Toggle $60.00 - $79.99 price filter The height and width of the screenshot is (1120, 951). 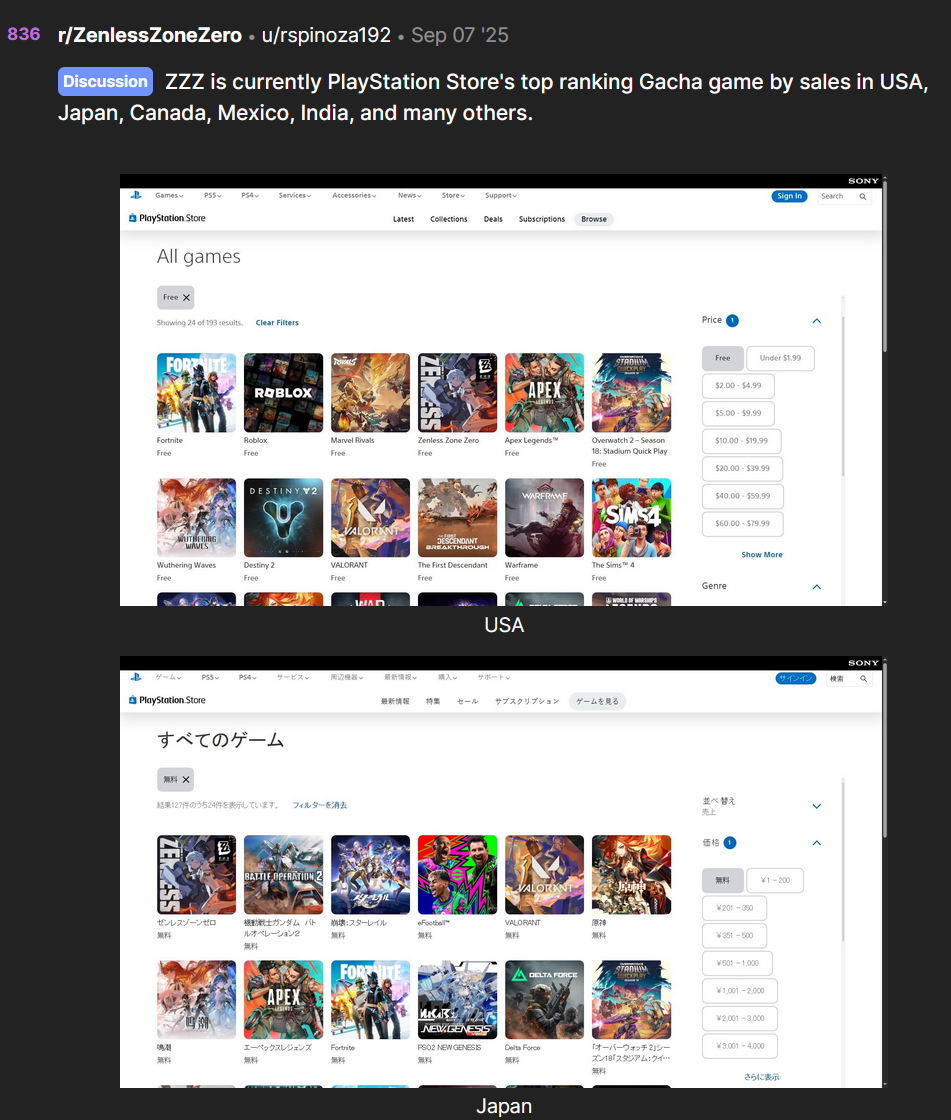pyautogui.click(x=742, y=524)
